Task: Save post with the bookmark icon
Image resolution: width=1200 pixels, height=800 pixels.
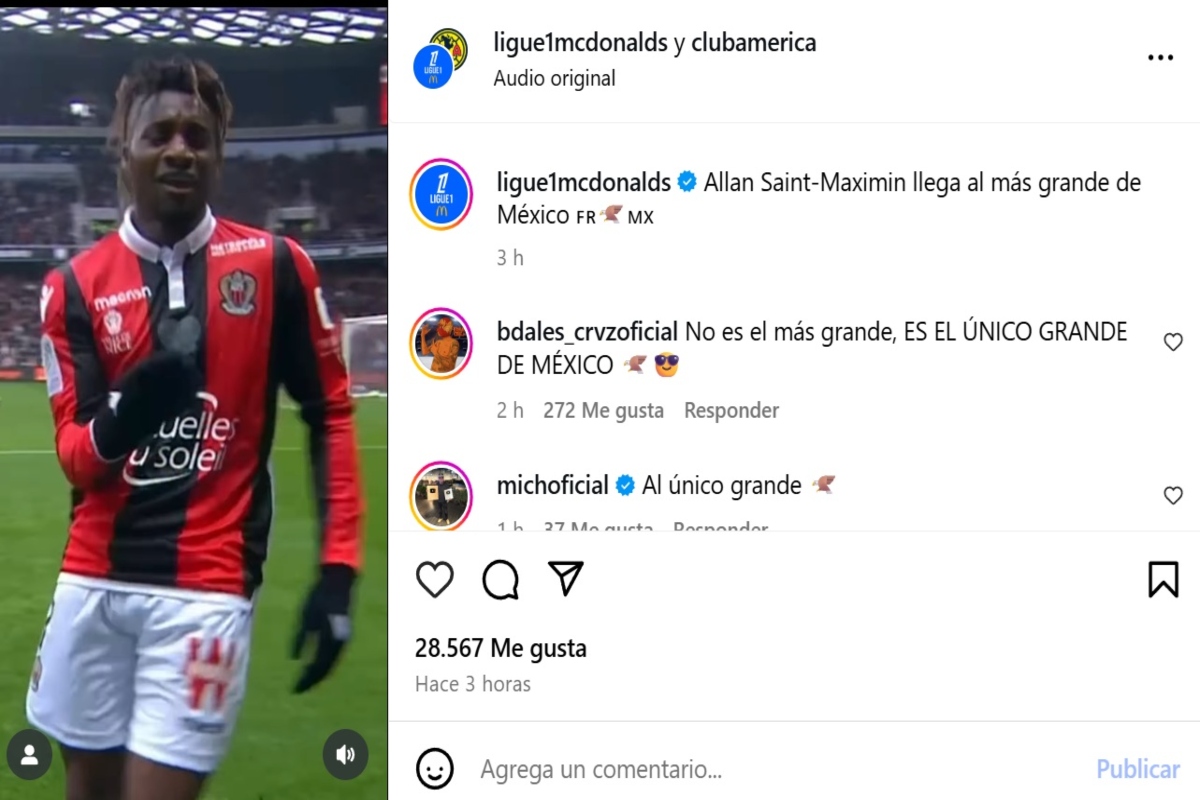Action: [1163, 580]
